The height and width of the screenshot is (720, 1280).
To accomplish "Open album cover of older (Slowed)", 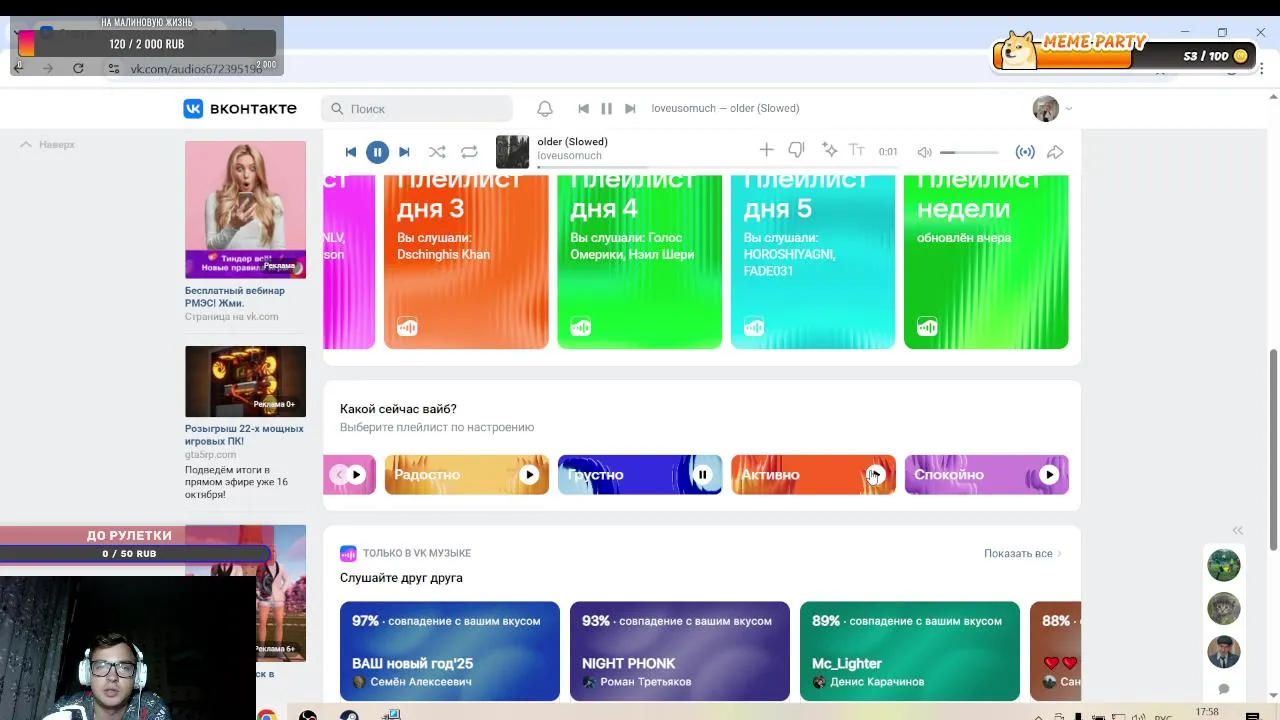I will [512, 152].
